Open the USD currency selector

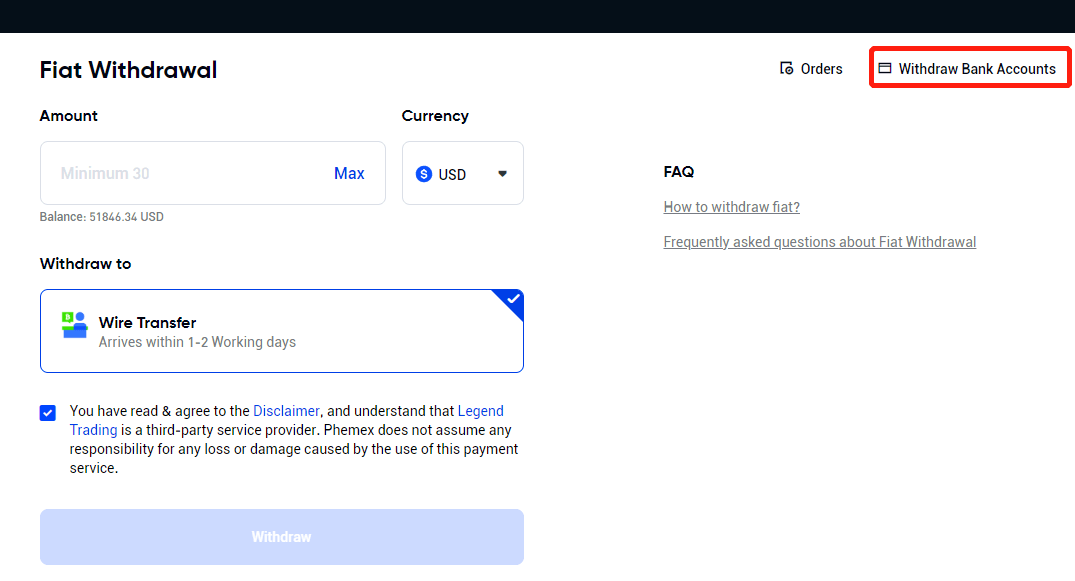463,173
